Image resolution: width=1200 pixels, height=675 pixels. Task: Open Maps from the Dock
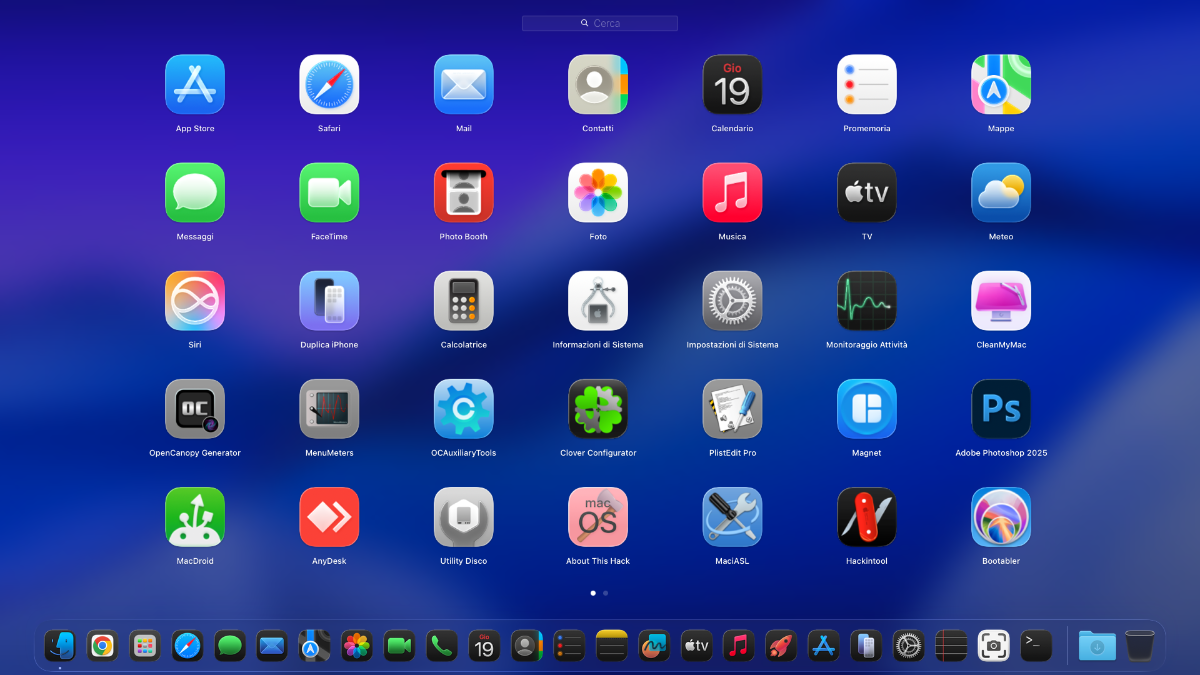tap(314, 646)
